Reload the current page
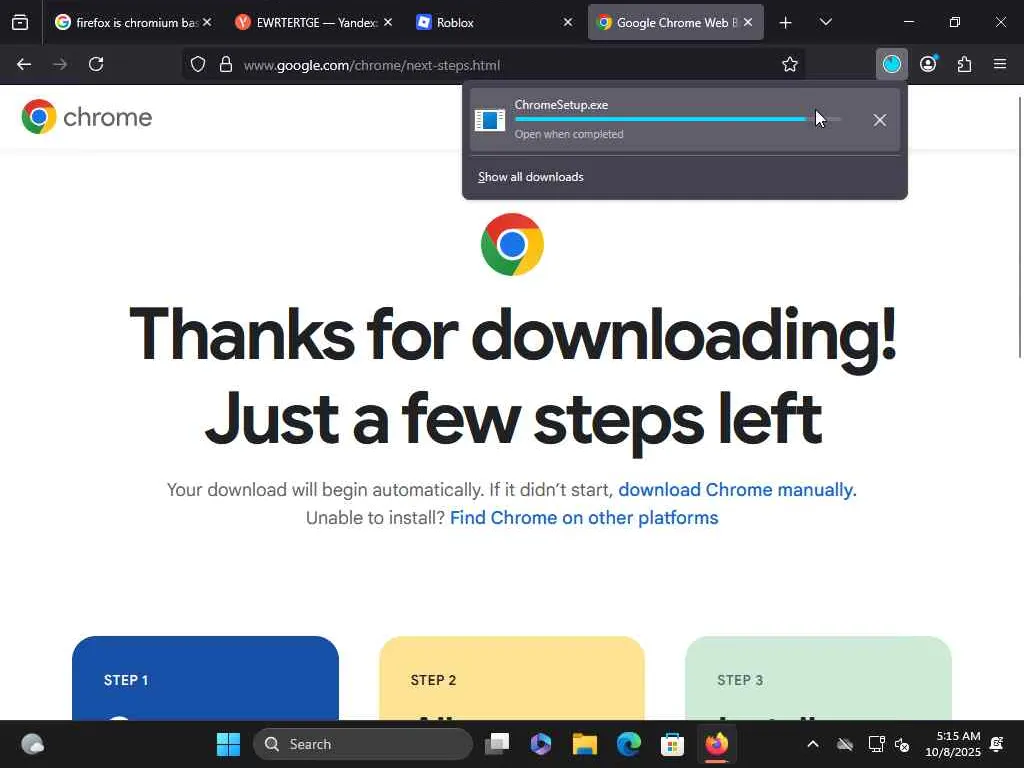The height and width of the screenshot is (768, 1024). pos(96,65)
